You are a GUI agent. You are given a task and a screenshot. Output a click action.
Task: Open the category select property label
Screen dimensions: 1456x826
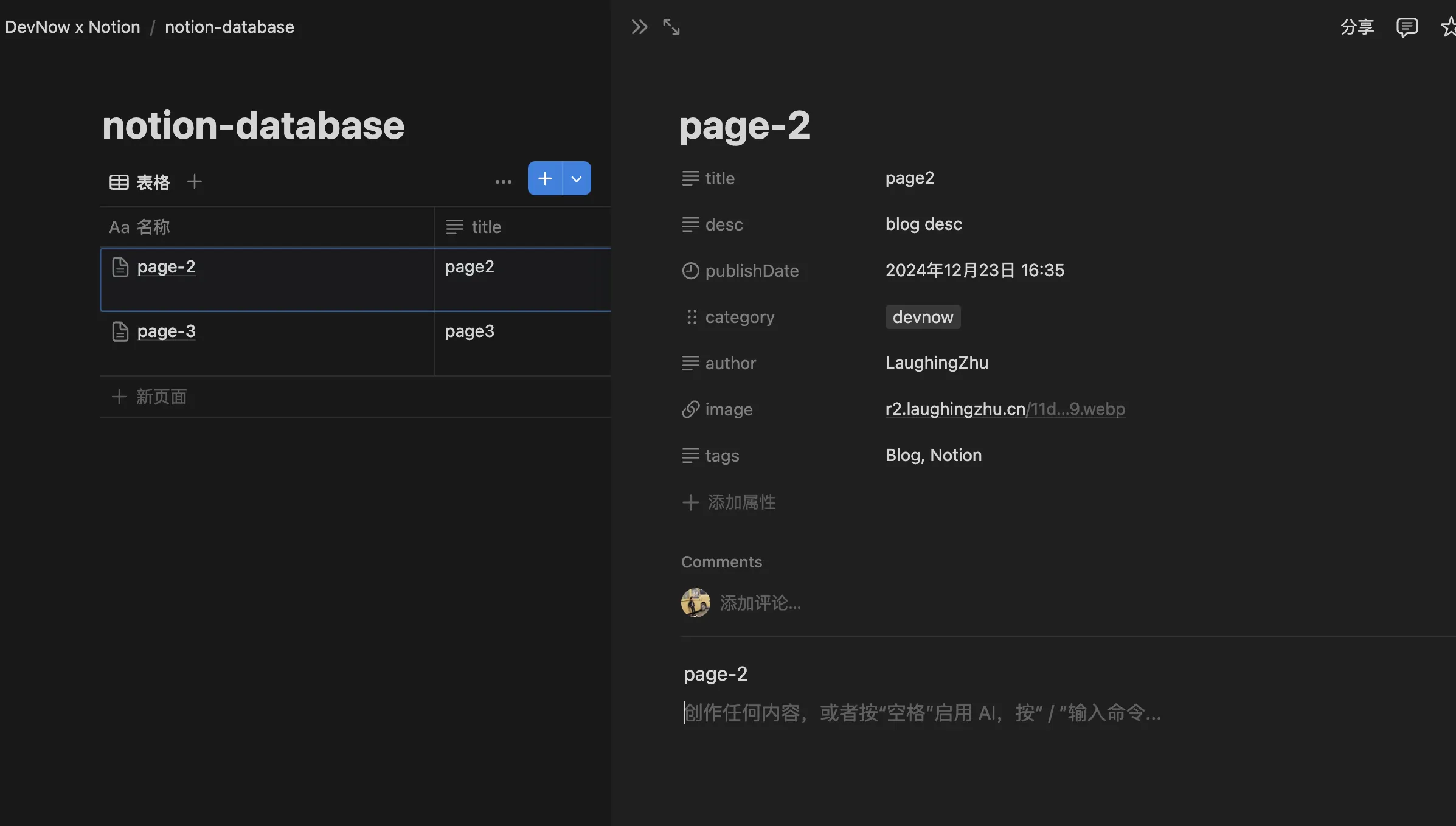pyautogui.click(x=740, y=317)
